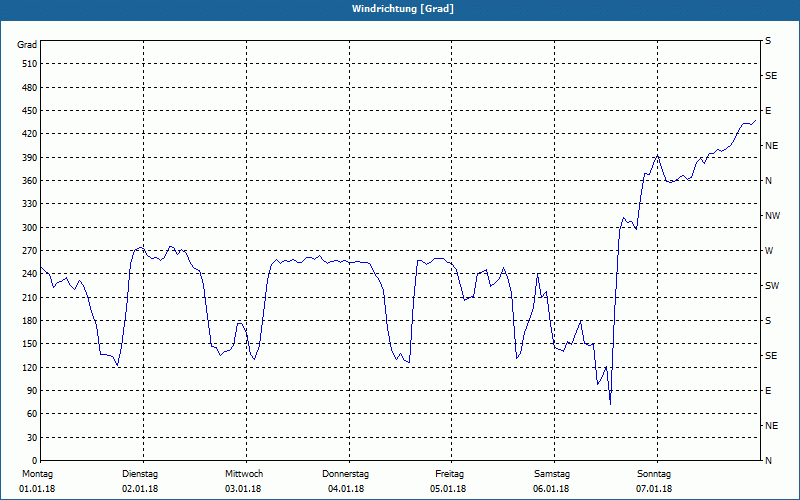The image size is (800, 500).
Task: Click the 'Windrichtung [Grad]' chart title
Action: (x=403, y=9)
